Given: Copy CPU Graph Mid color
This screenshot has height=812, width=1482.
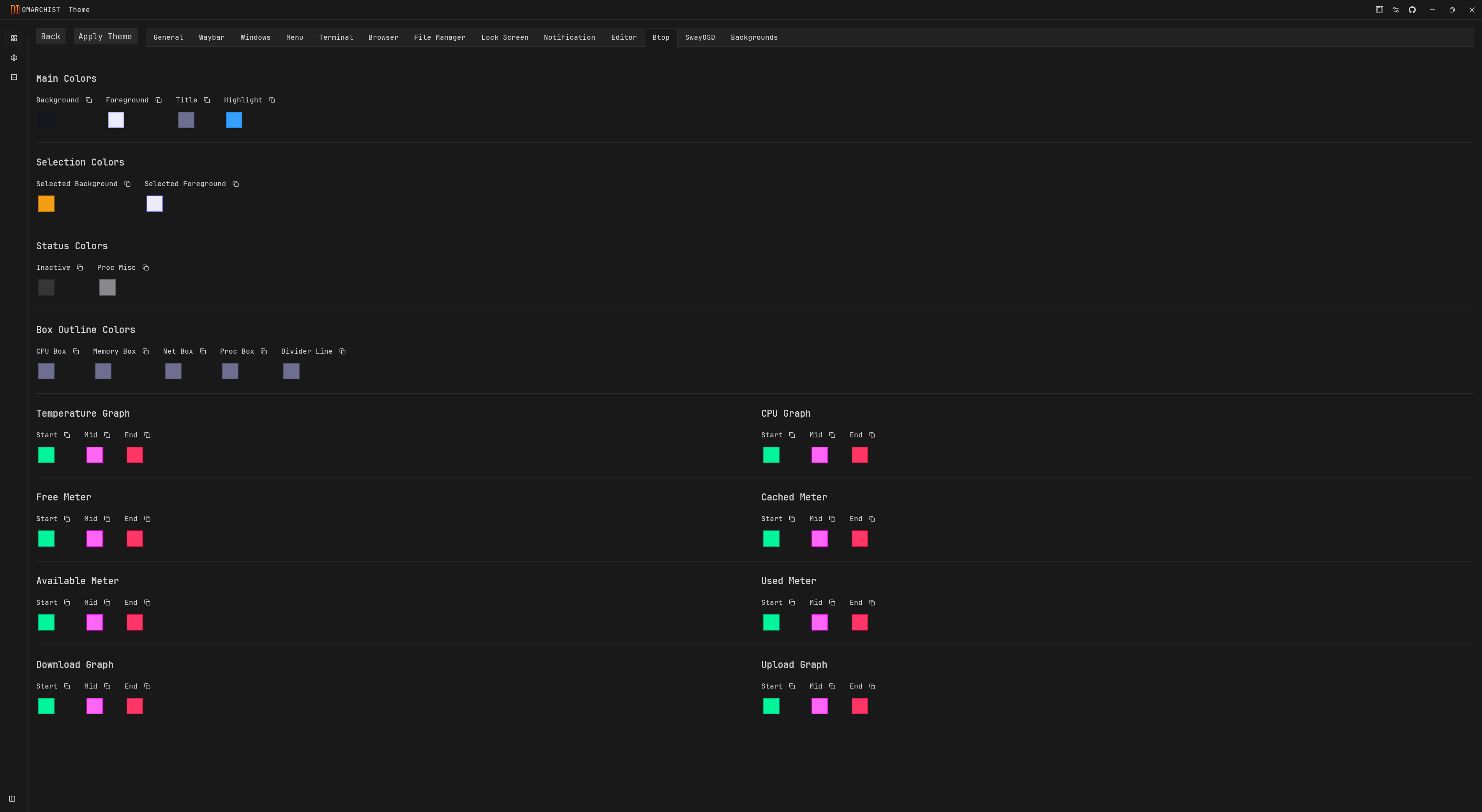Looking at the screenshot, I should 832,435.
